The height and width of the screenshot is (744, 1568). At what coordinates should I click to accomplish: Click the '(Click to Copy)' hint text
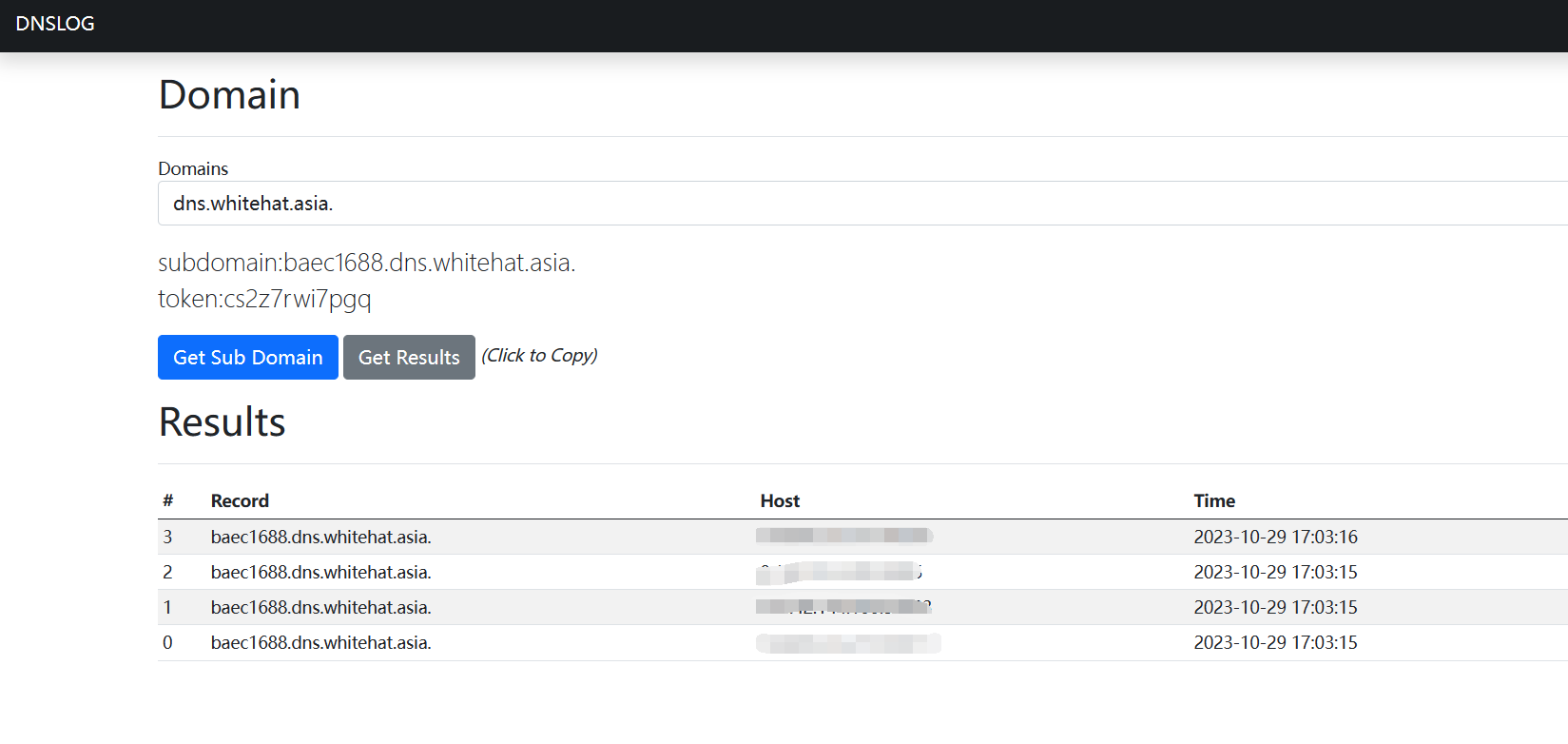point(539,356)
